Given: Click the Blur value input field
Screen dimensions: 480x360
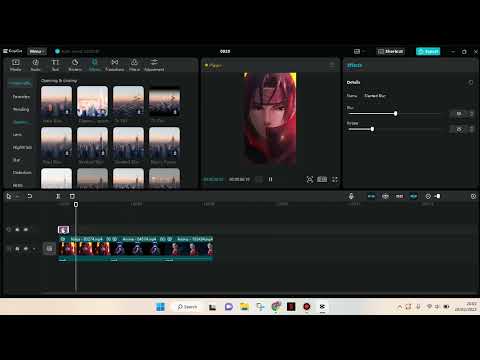Looking at the screenshot, I should pos(459,114).
